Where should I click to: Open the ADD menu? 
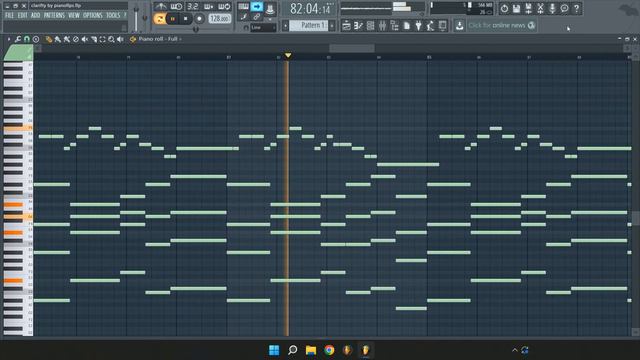click(36, 16)
